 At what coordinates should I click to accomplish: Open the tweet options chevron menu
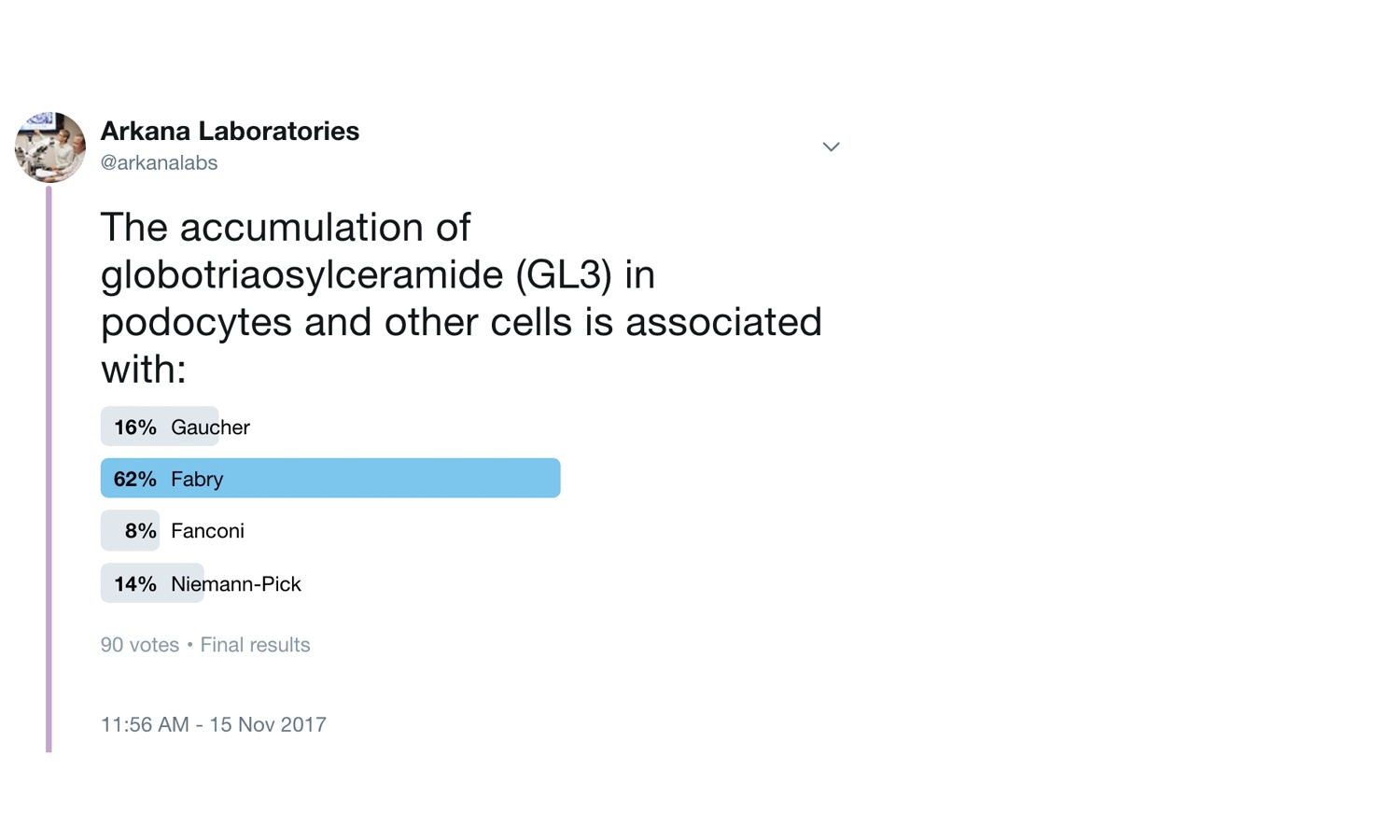click(831, 147)
